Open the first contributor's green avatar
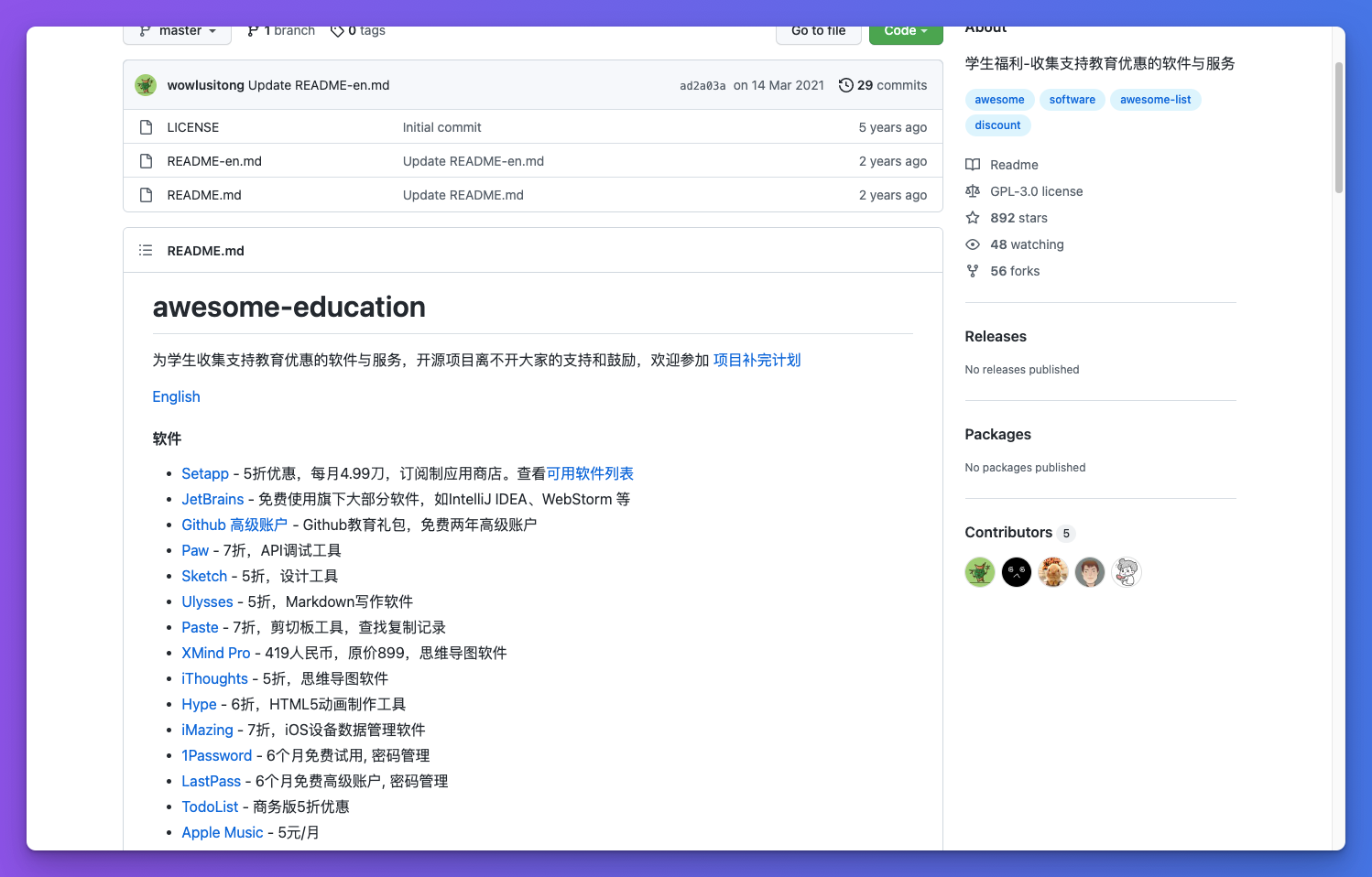The image size is (1372, 877). pos(980,572)
